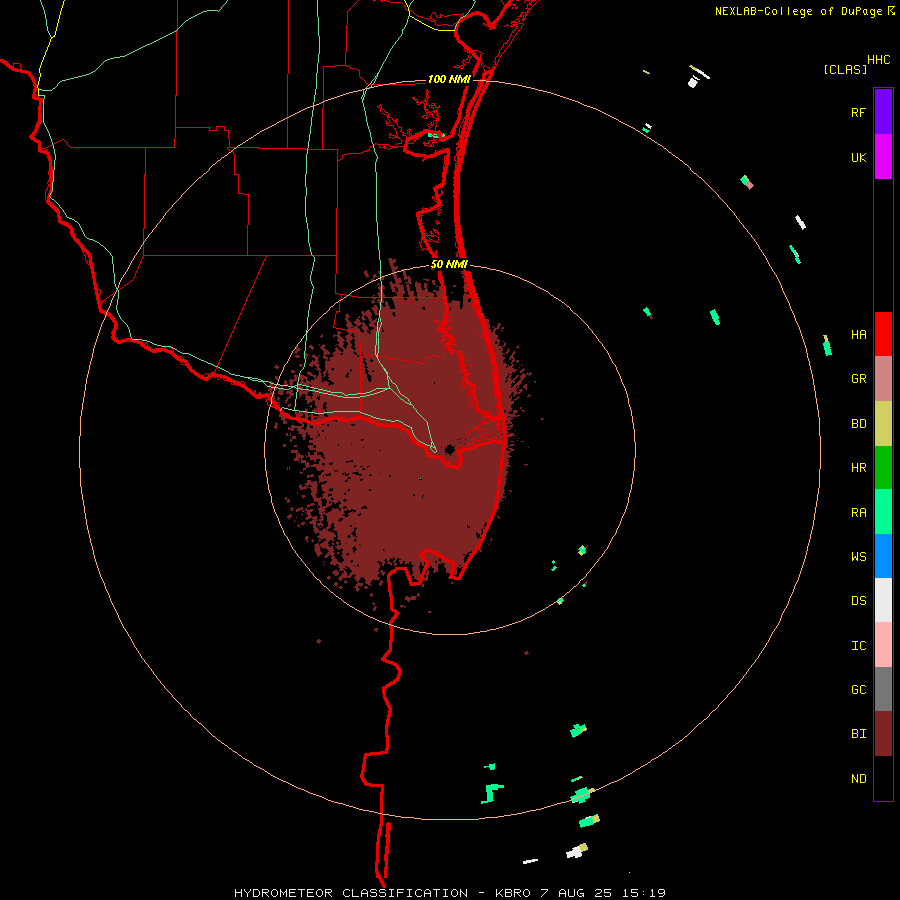Click the 'RF' legend label
The height and width of the screenshot is (900, 900).
point(858,113)
